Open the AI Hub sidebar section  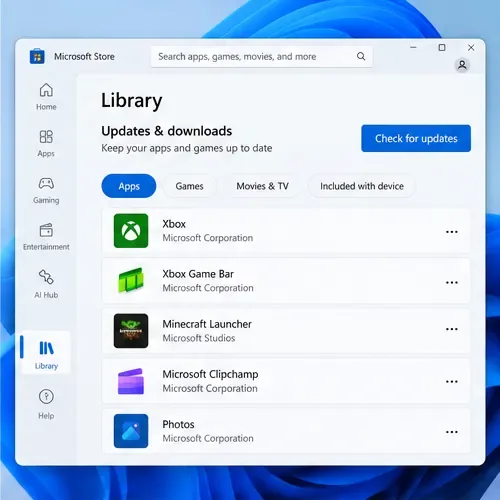coord(46,284)
